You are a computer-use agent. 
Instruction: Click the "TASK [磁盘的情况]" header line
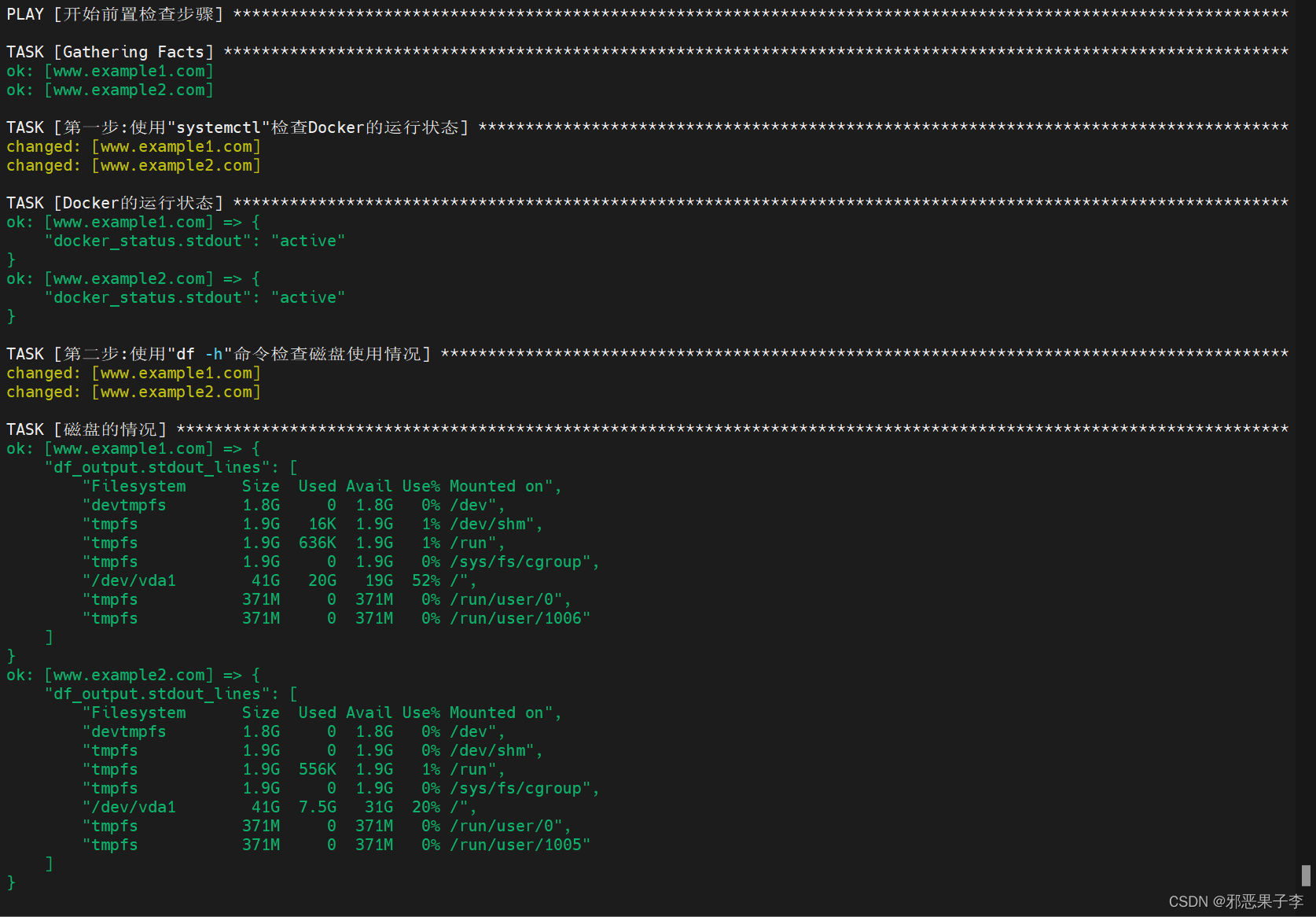(x=647, y=429)
